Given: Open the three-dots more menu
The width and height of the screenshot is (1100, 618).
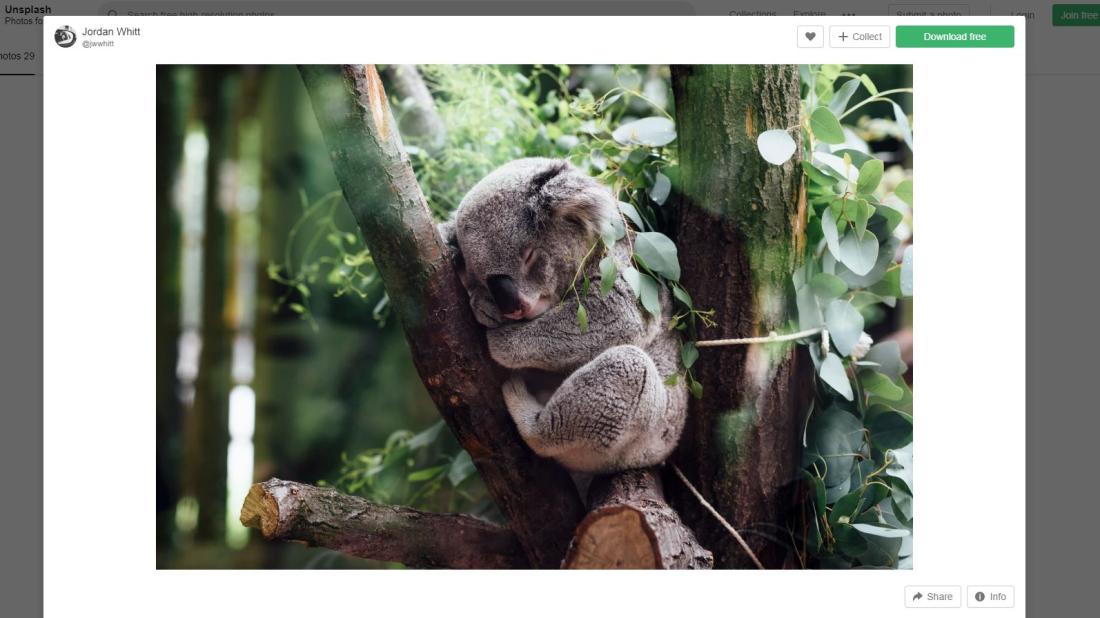Looking at the screenshot, I should (x=848, y=13).
